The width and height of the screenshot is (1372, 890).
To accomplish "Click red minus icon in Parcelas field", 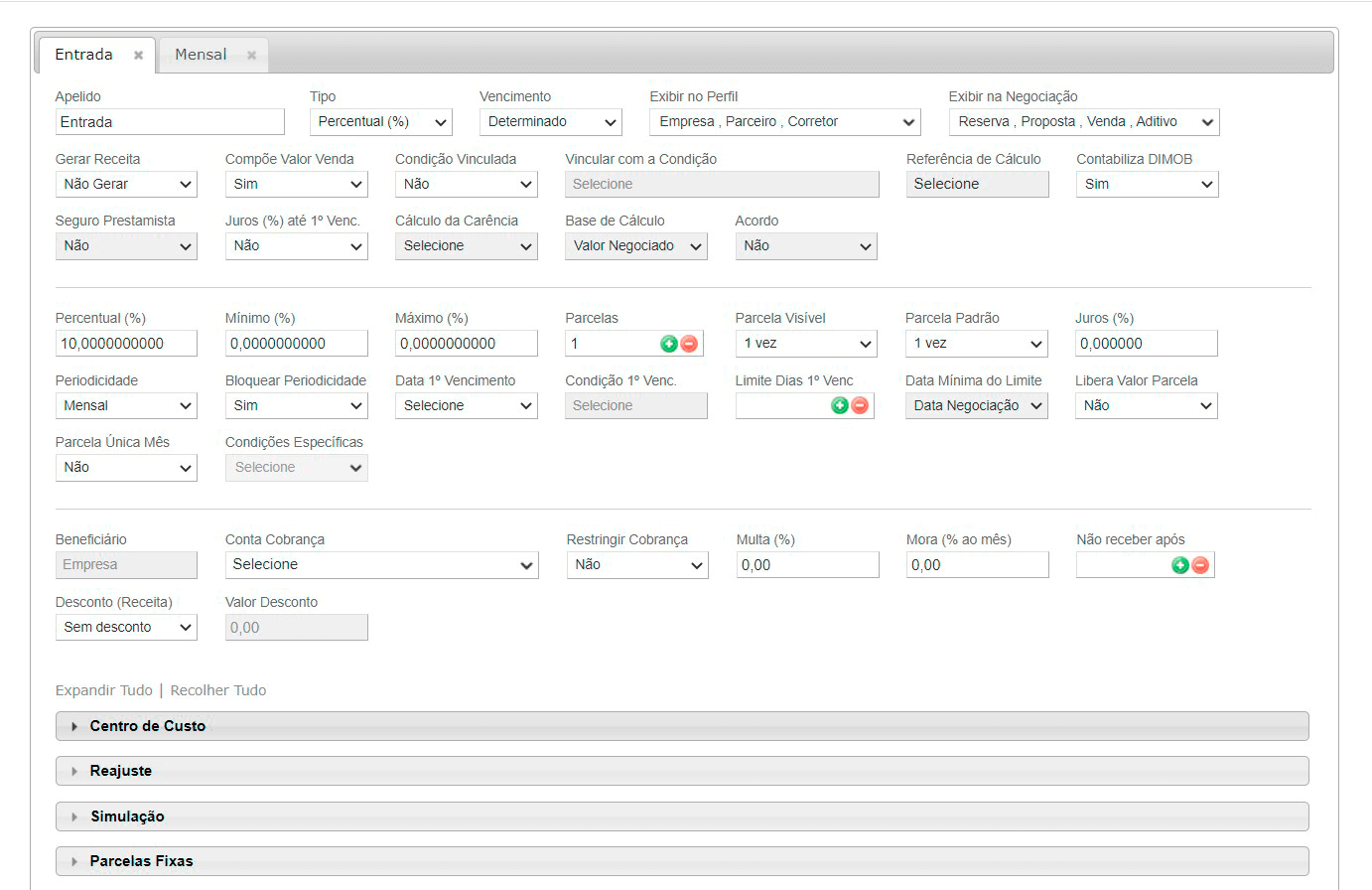I will click(x=689, y=344).
